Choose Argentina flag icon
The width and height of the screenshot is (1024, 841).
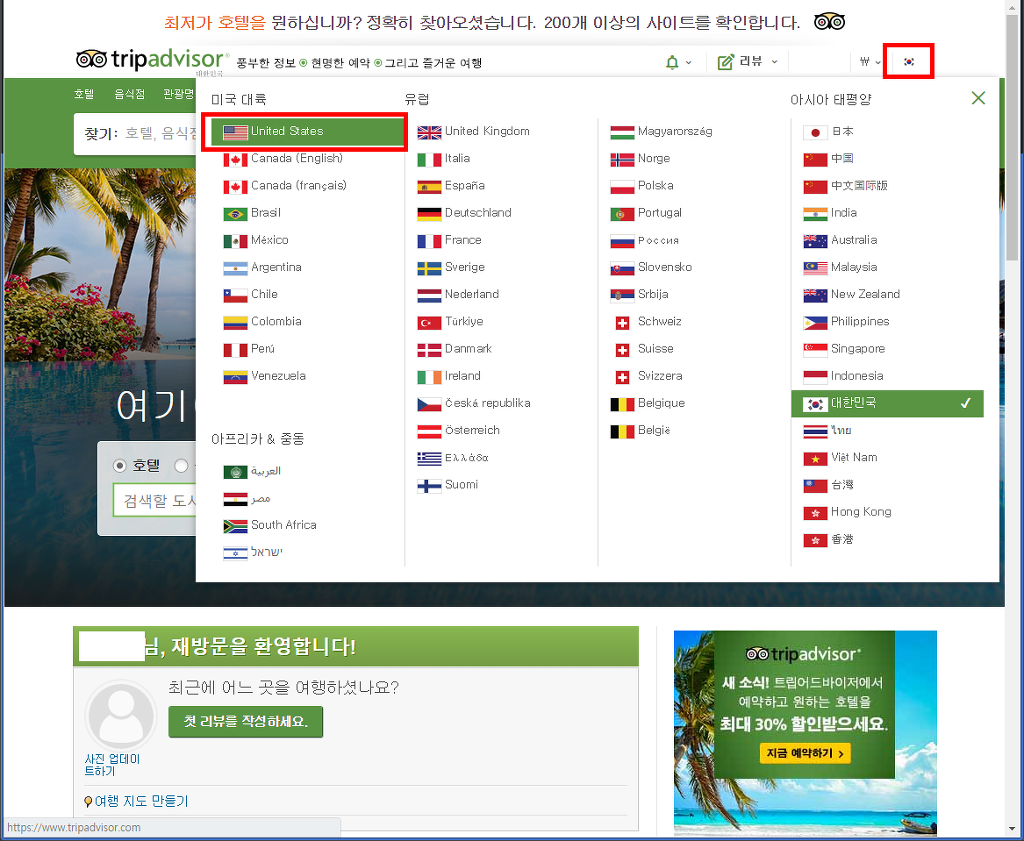coord(235,268)
